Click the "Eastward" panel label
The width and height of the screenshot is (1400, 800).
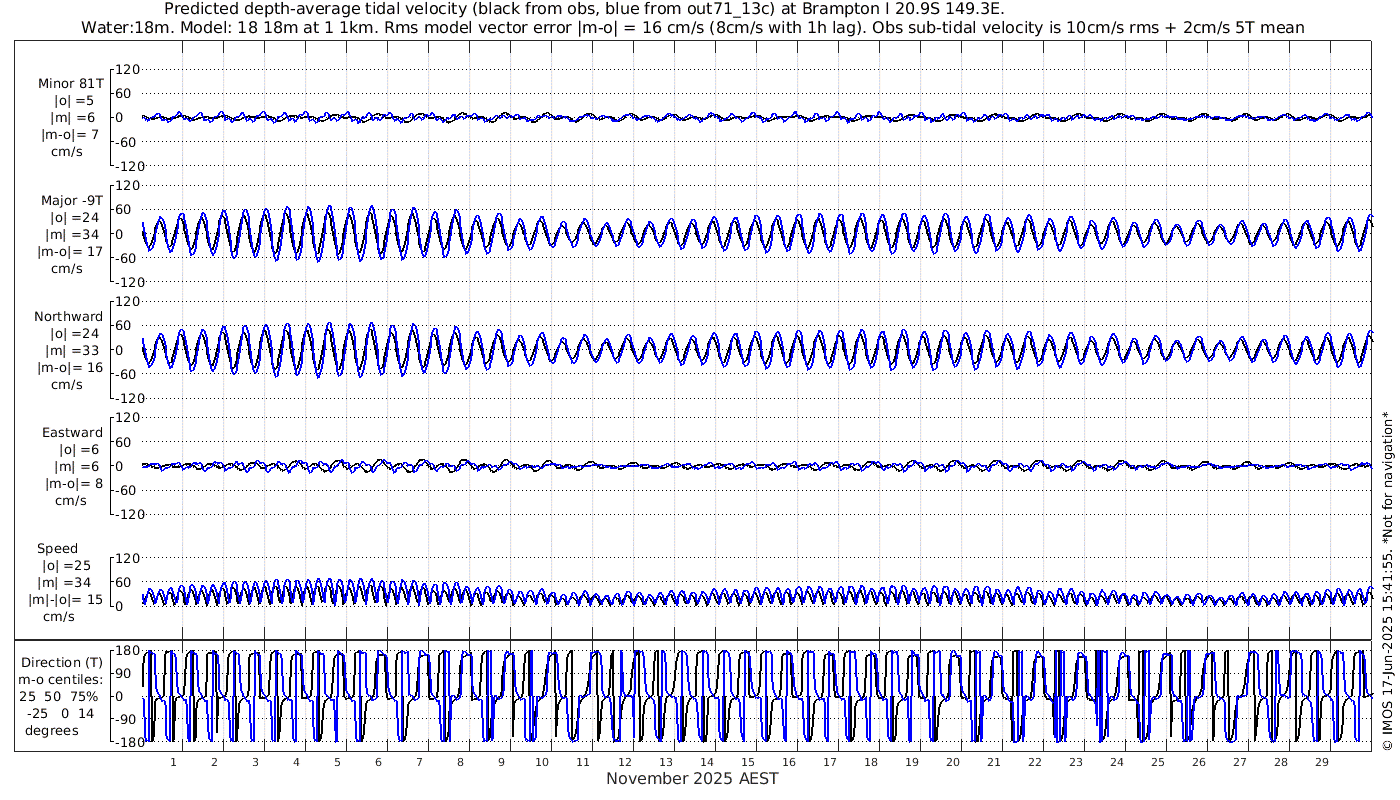tap(72, 432)
